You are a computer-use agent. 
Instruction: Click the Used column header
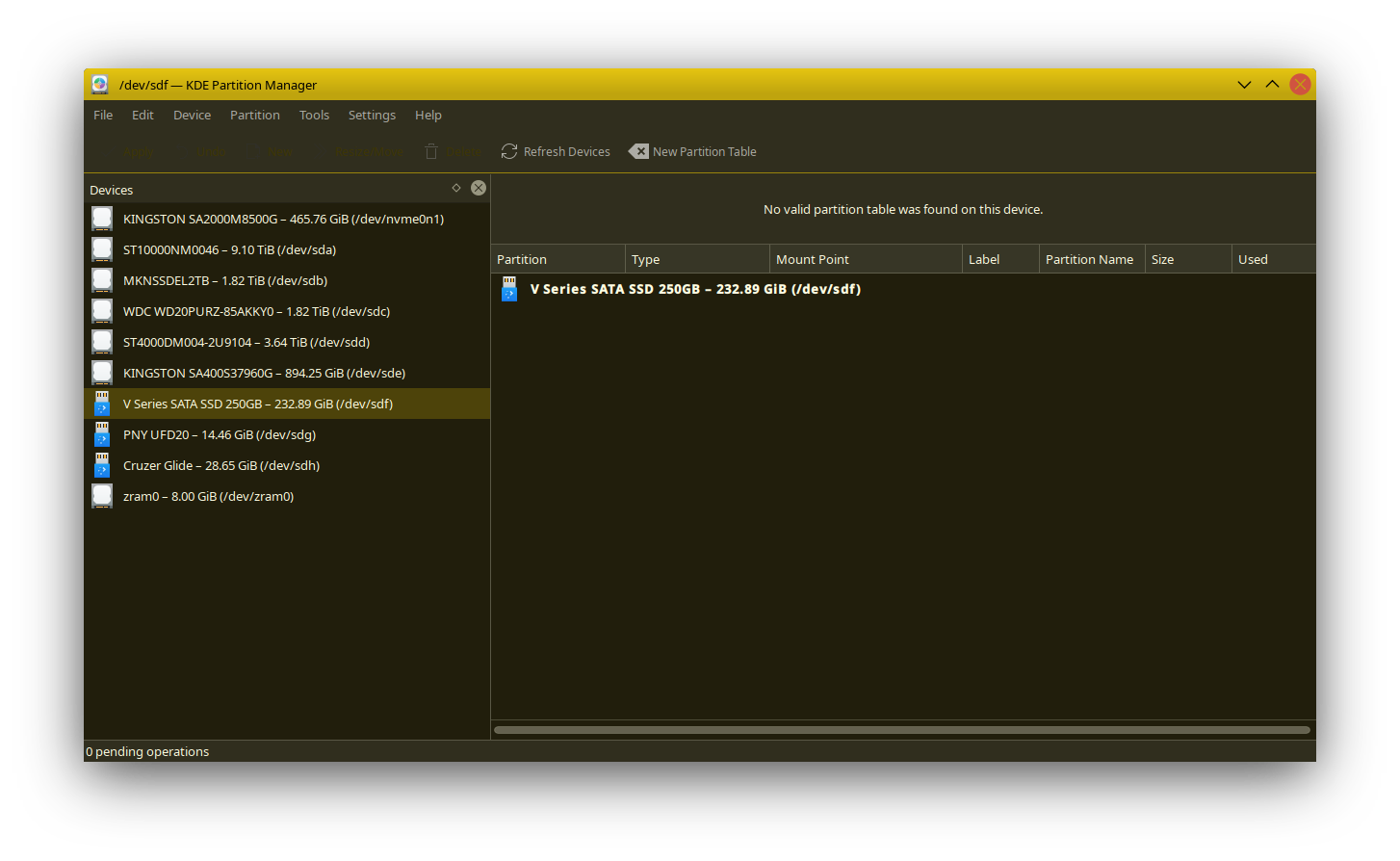point(1274,259)
